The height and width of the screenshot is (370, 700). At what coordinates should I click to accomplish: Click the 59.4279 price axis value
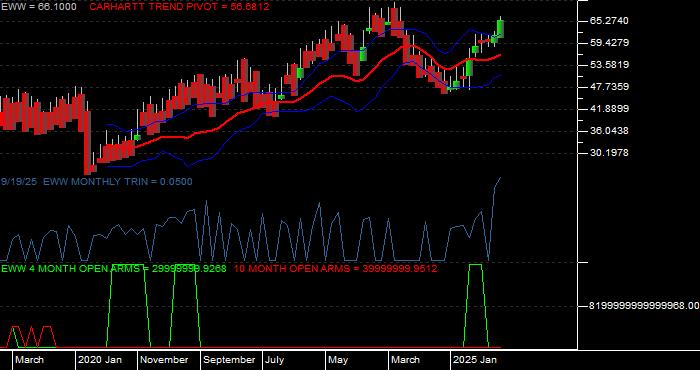tap(609, 43)
